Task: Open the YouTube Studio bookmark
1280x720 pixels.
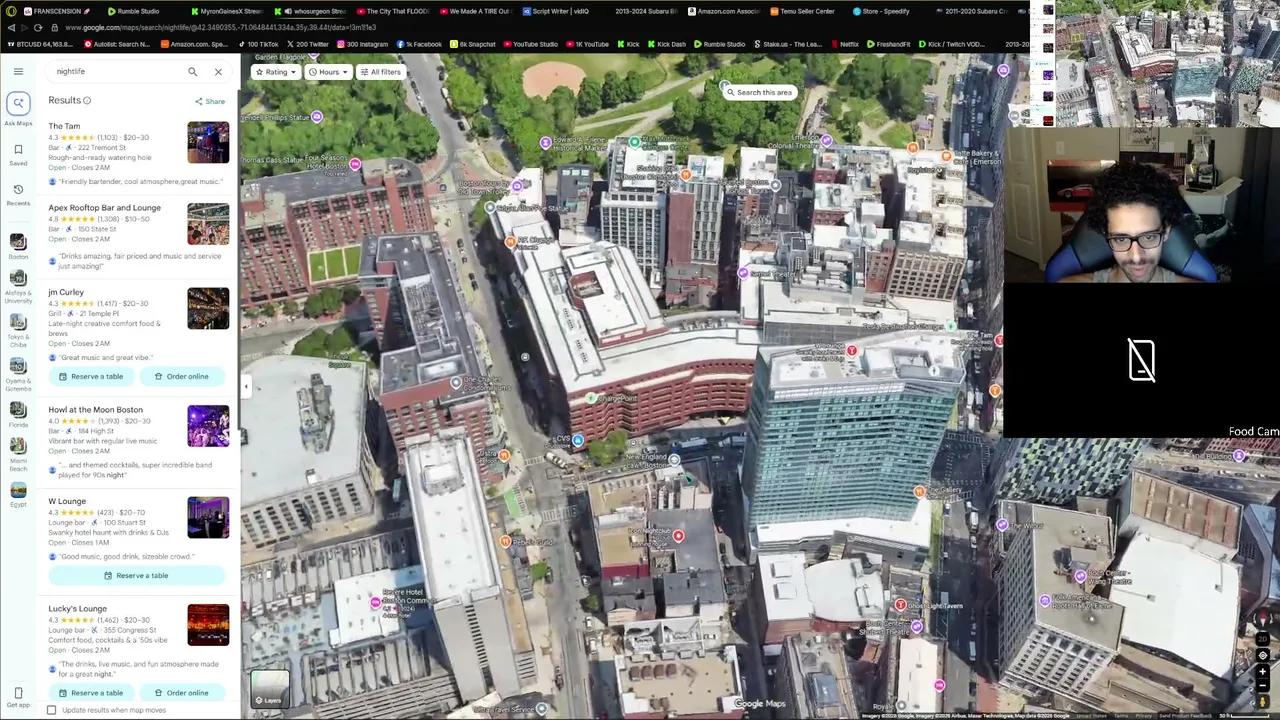Action: click(x=529, y=44)
